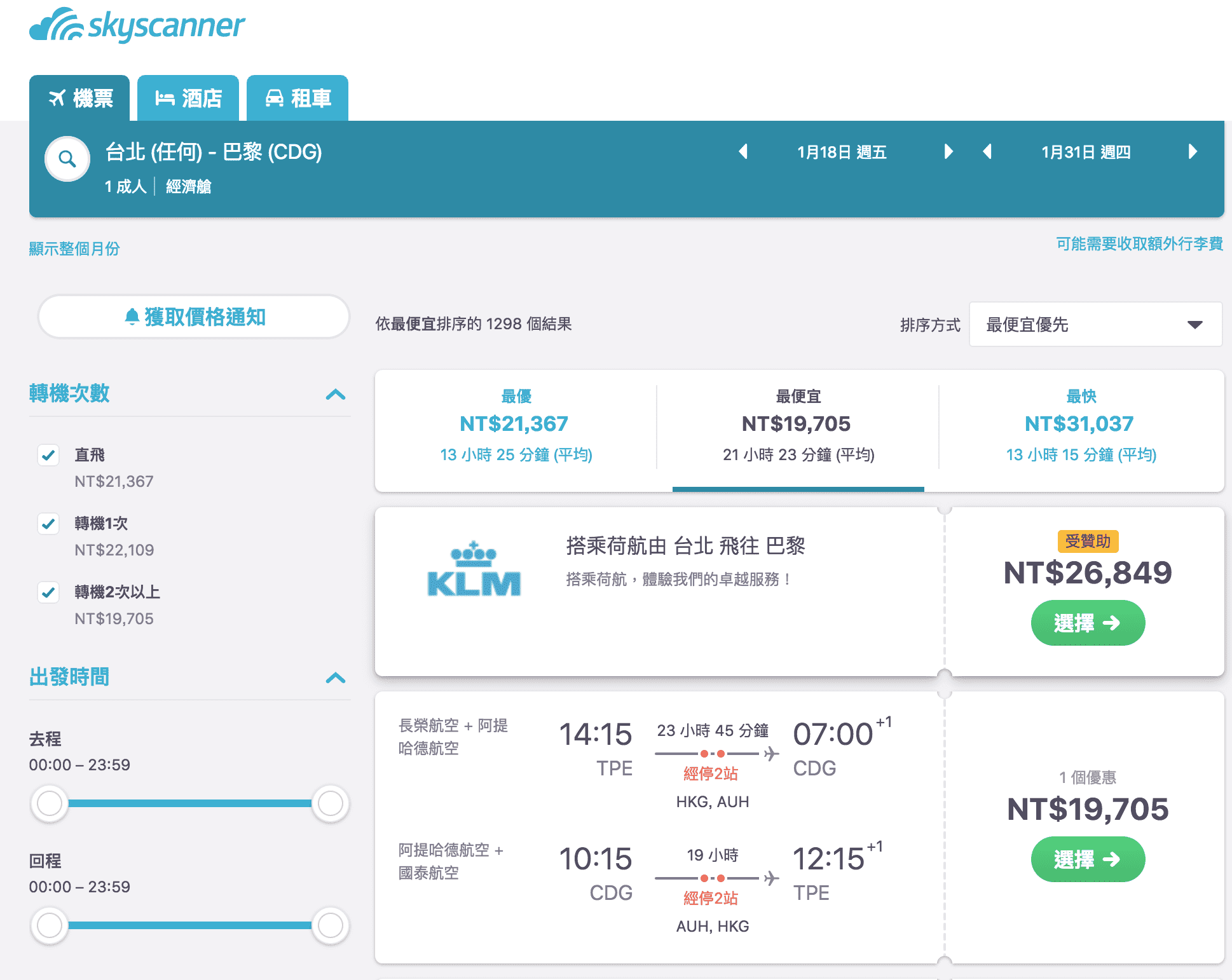The height and width of the screenshot is (980, 1232).
Task: Click the left handle of 回程 slider
Action: (50, 925)
